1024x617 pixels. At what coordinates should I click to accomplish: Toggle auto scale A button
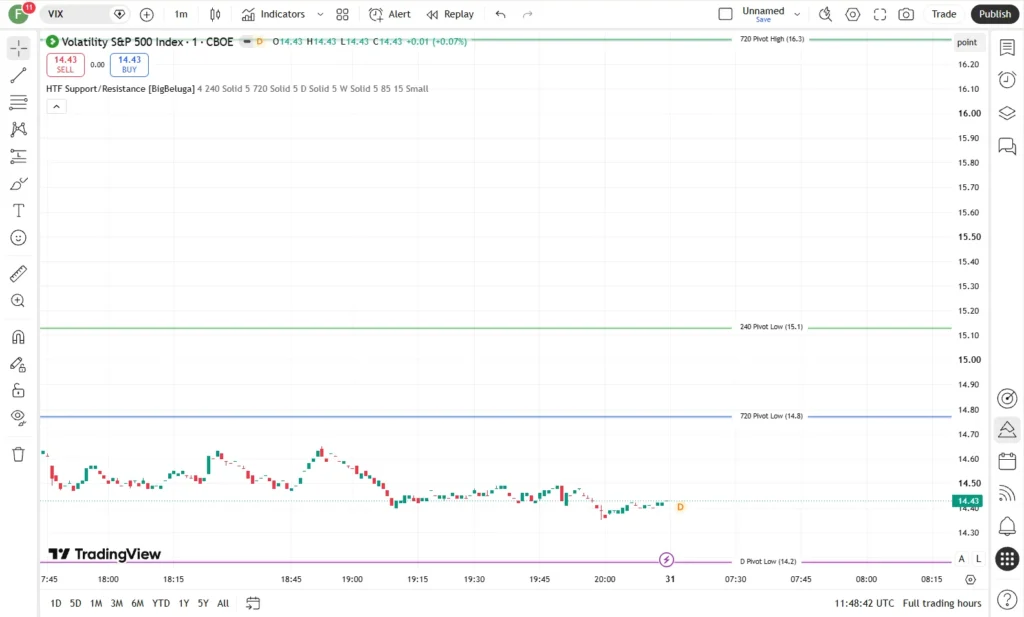click(961, 559)
